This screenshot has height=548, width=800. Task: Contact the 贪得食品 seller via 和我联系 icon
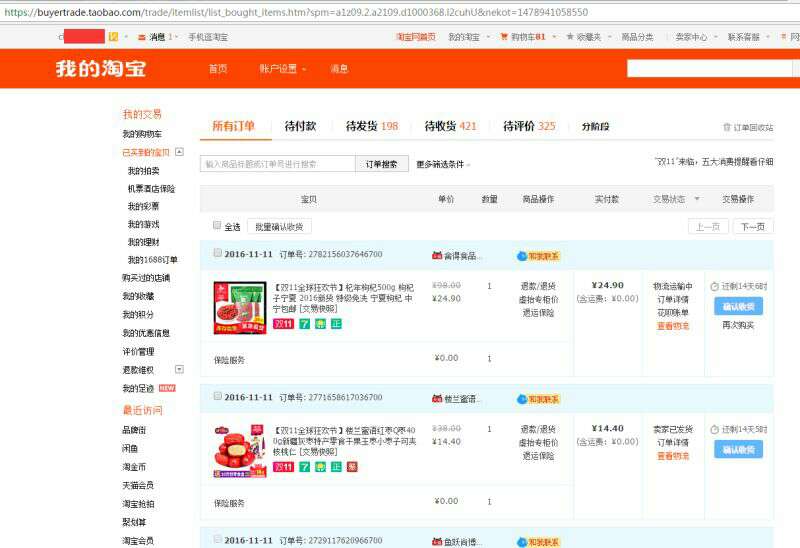538,256
